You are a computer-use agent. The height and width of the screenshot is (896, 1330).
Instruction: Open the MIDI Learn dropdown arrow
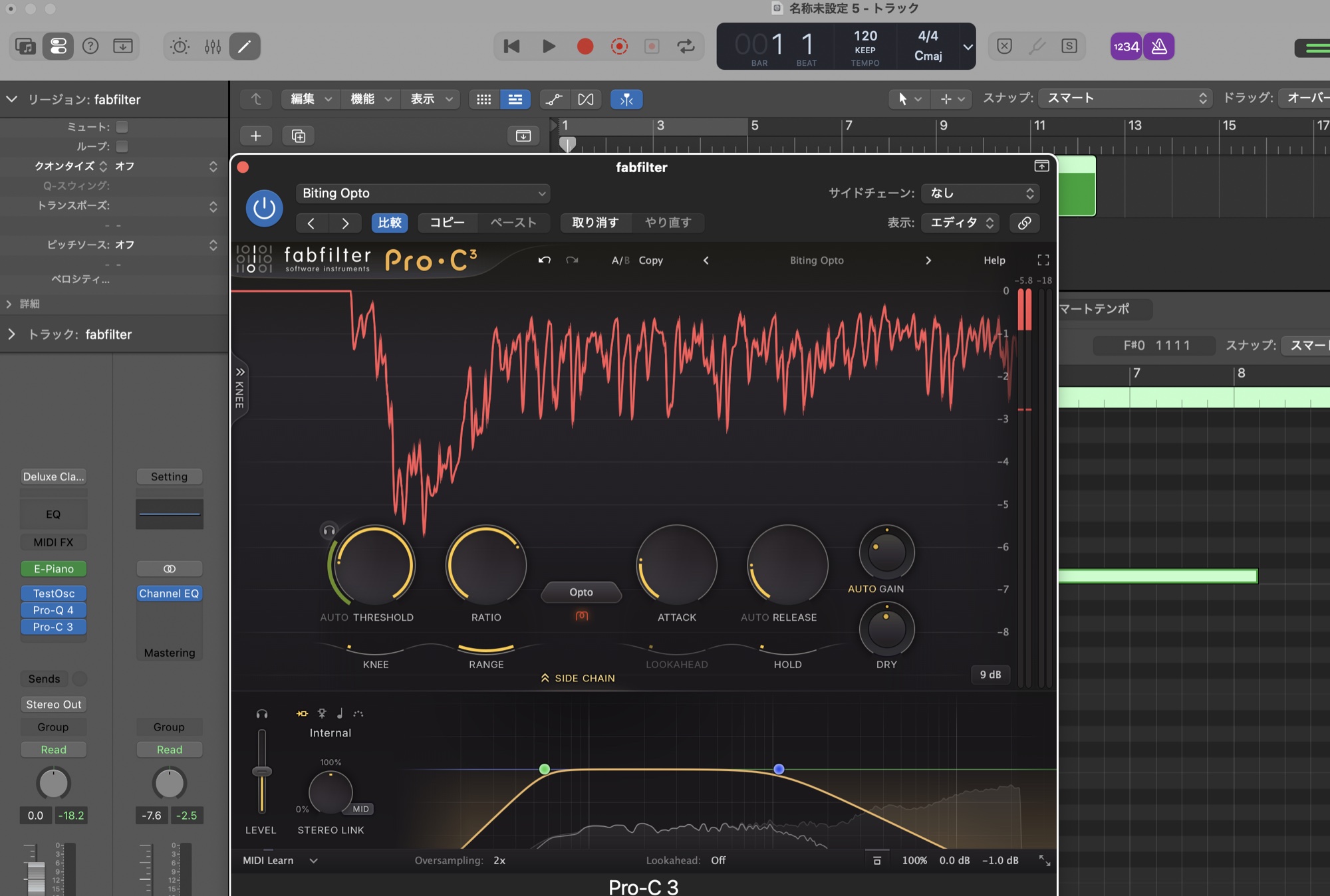[x=313, y=861]
